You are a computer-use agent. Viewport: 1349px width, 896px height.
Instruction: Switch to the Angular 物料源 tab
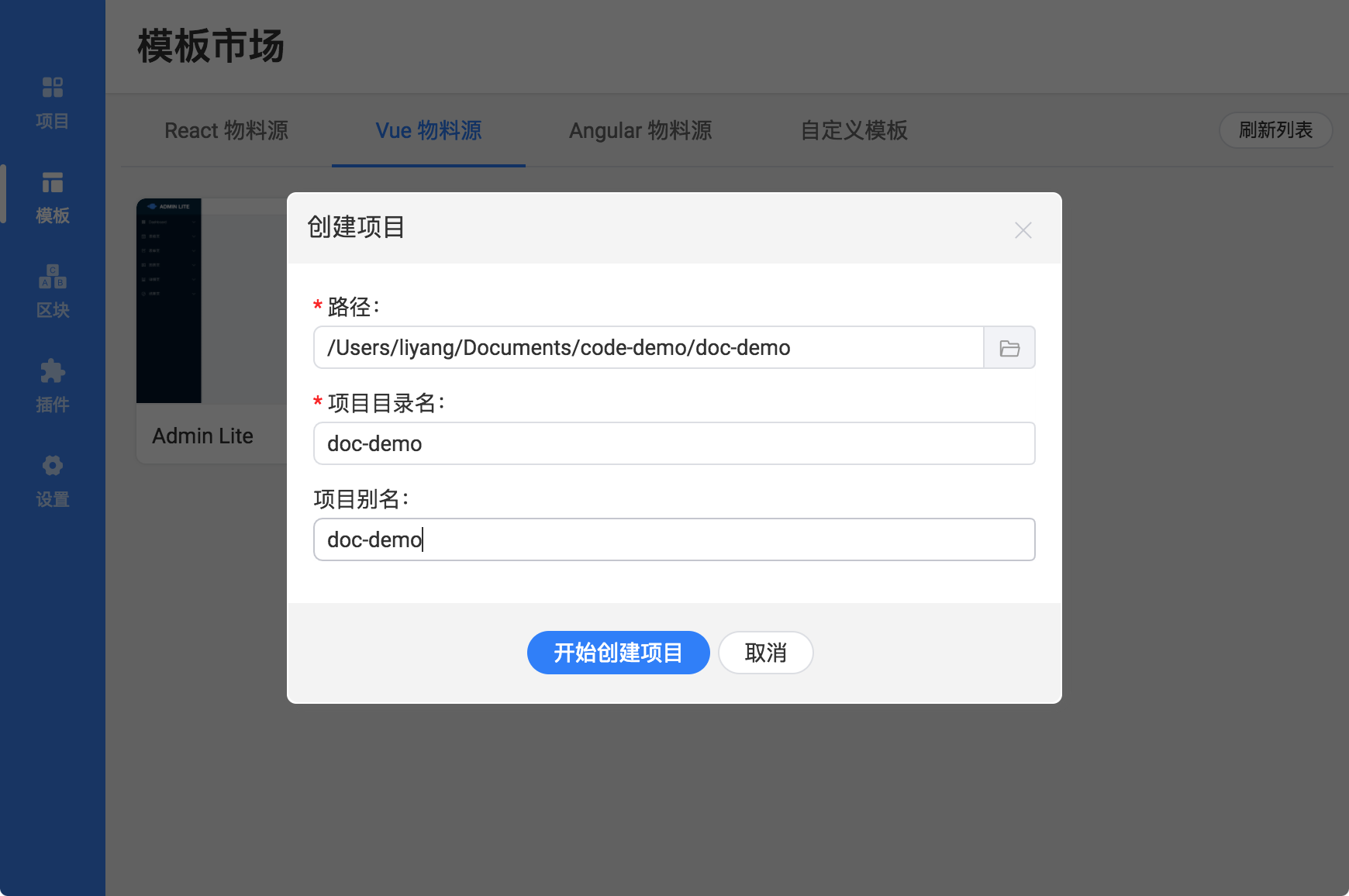click(x=641, y=130)
